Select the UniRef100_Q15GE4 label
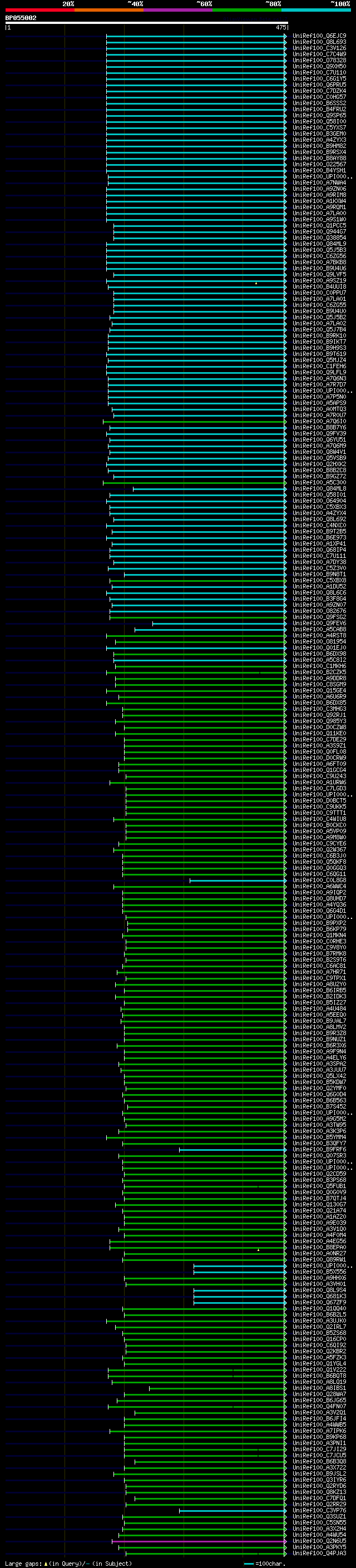The image size is (356, 1568). pyautogui.click(x=319, y=690)
